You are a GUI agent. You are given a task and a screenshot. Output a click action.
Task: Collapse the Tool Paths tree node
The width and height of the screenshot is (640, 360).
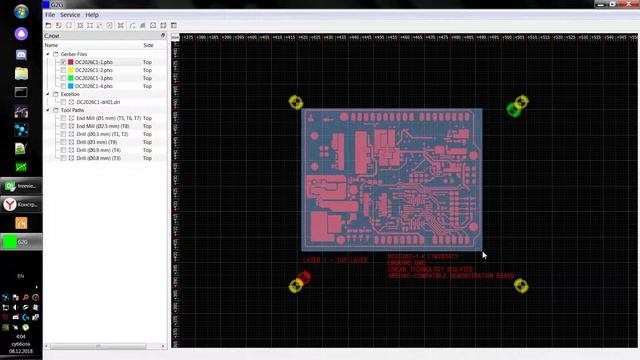pyautogui.click(x=48, y=110)
